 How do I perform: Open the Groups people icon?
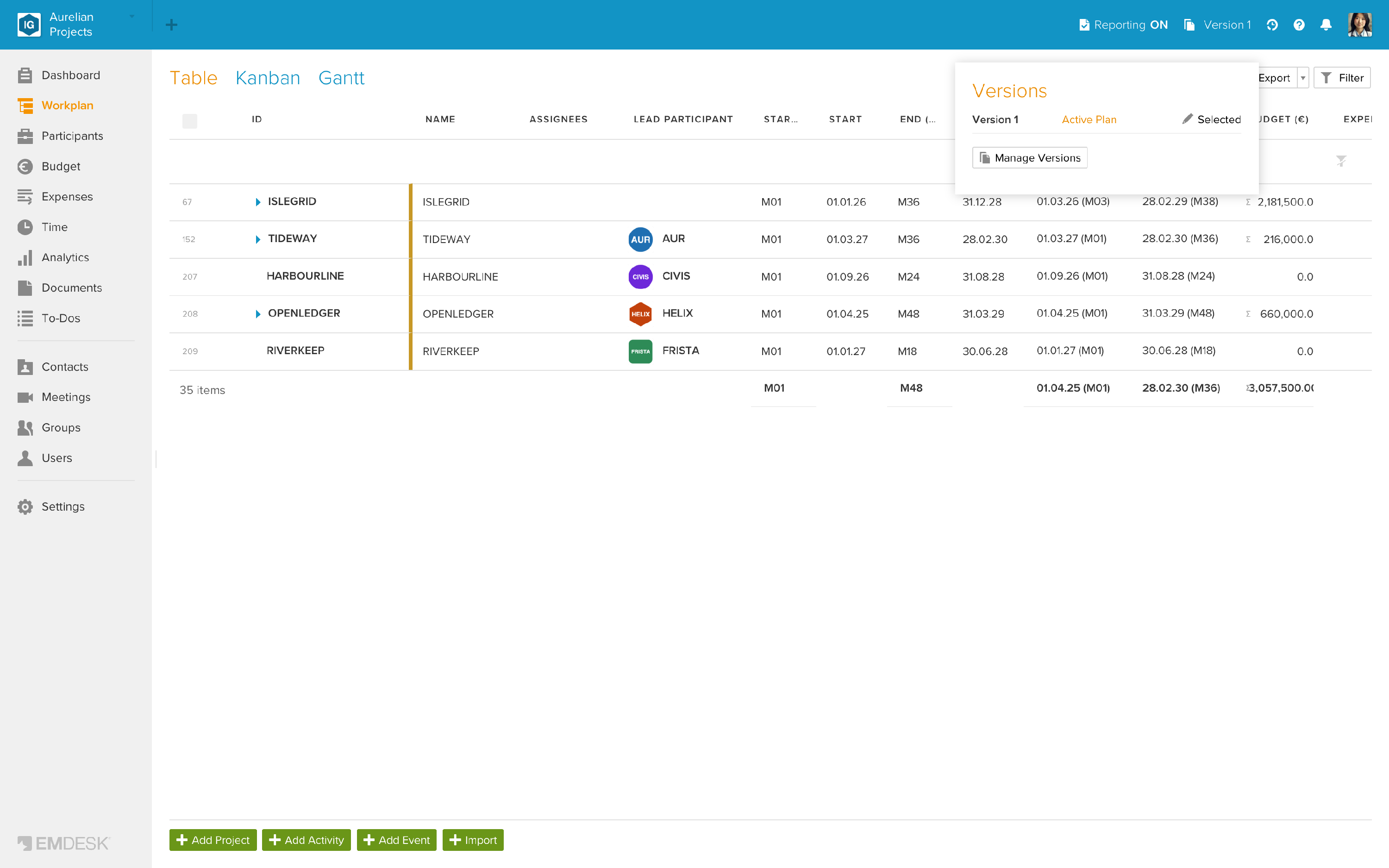[25, 428]
